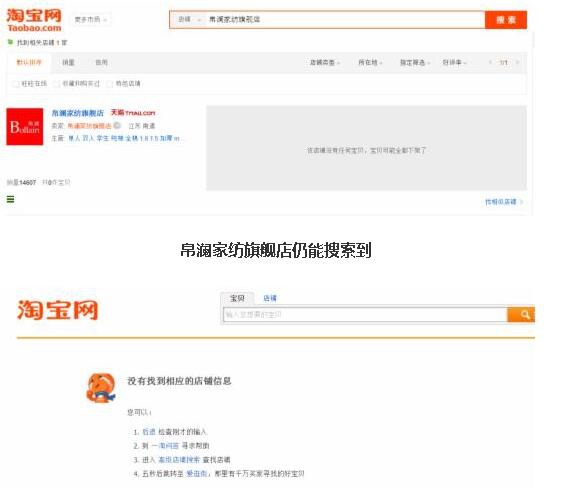576x488 pixels.
Task: Click the 后退 link in suggestion 1
Action: click(149, 432)
